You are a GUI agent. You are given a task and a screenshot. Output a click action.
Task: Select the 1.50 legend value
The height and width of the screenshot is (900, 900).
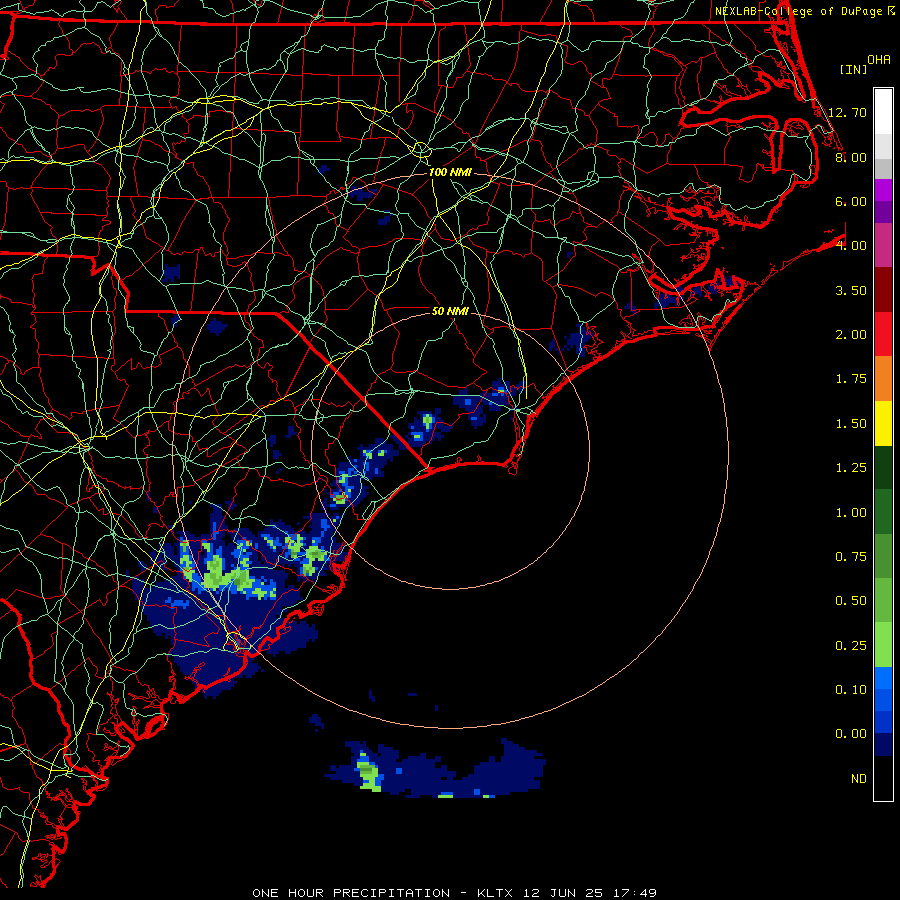coord(850,424)
